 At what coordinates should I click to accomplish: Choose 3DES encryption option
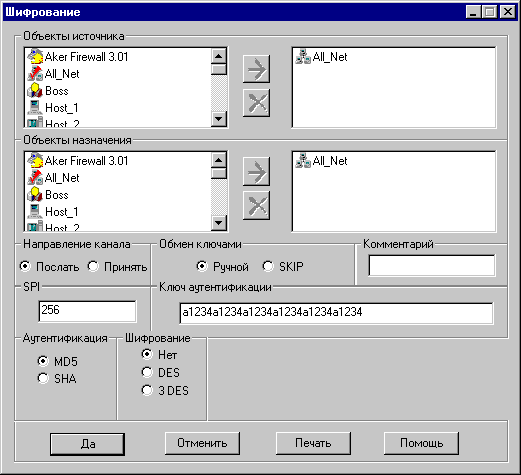click(x=165, y=390)
